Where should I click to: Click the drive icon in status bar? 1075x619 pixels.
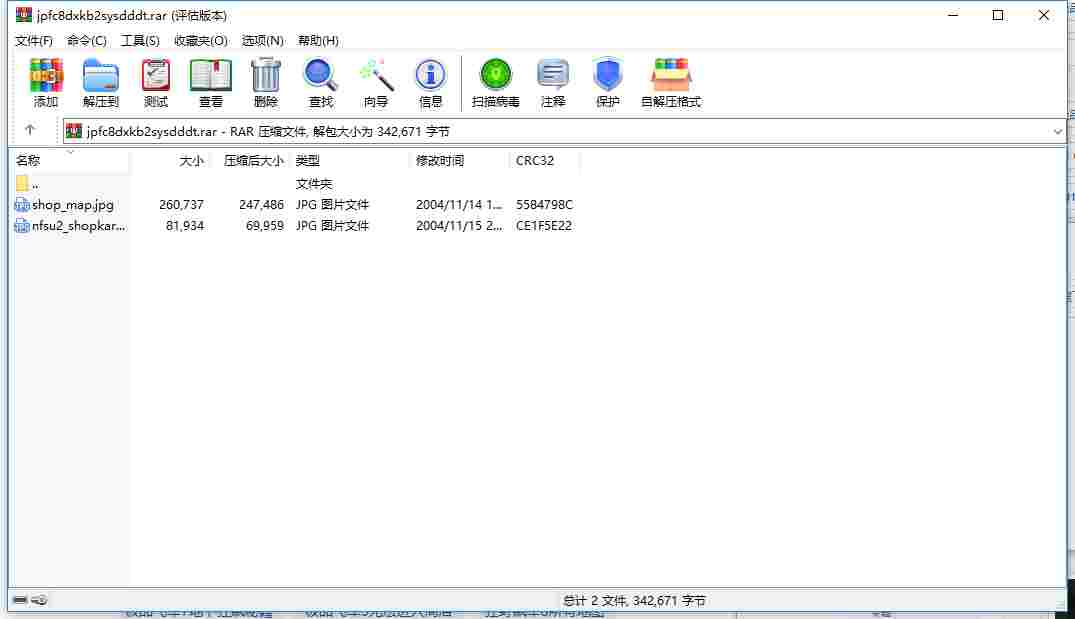(20, 600)
